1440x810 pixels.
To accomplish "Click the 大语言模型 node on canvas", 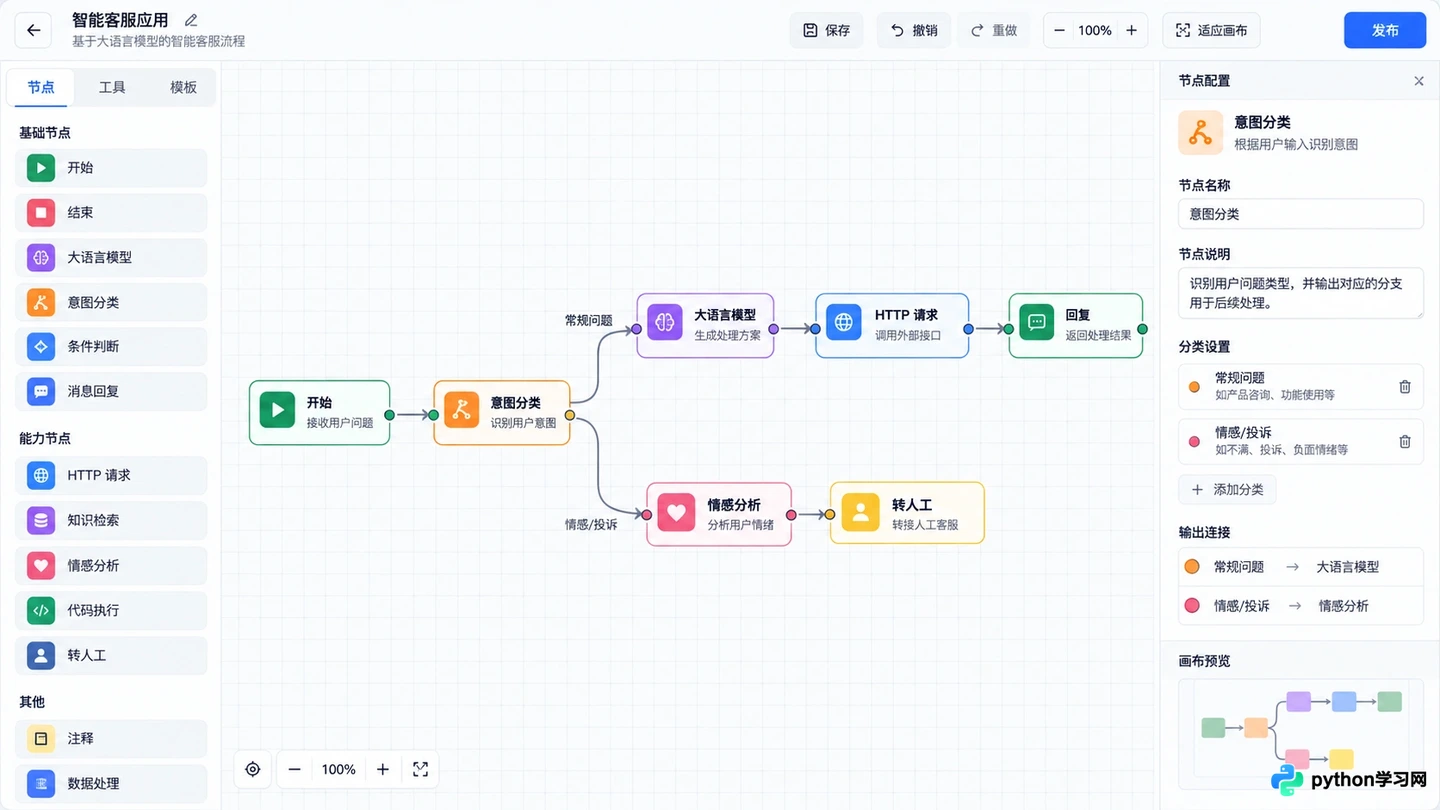I will [706, 325].
